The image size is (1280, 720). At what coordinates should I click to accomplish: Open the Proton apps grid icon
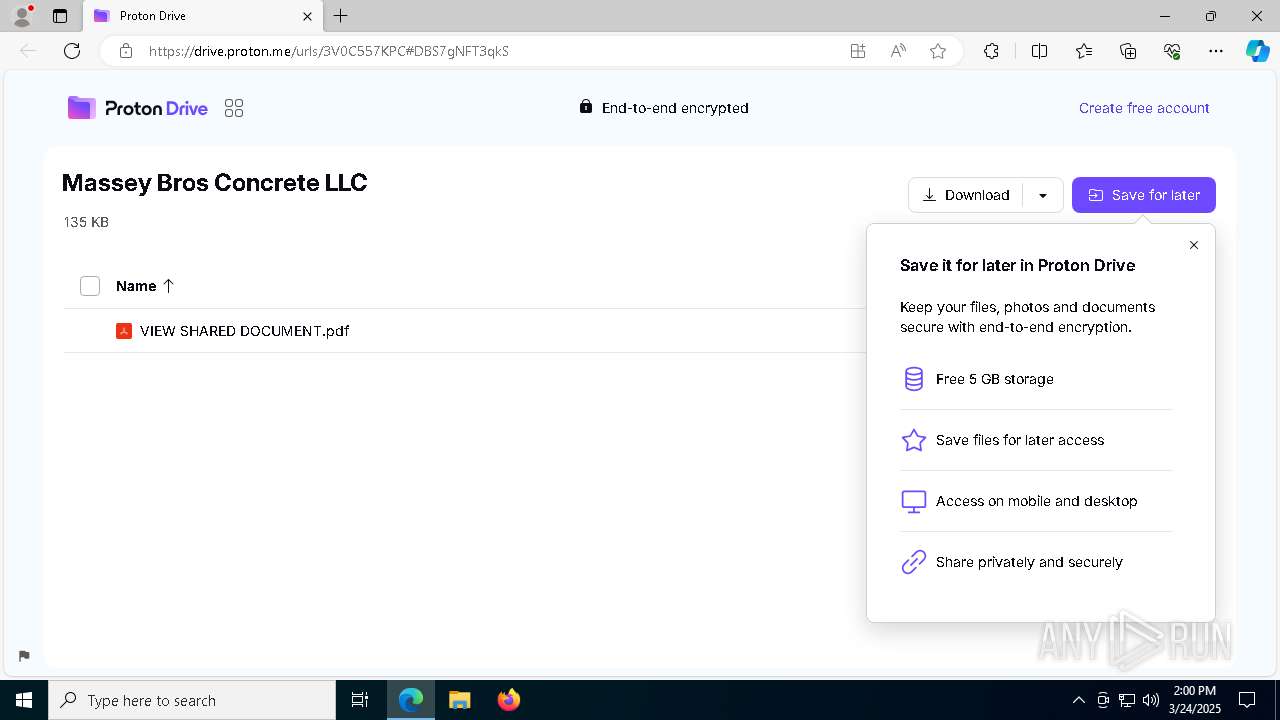point(234,108)
